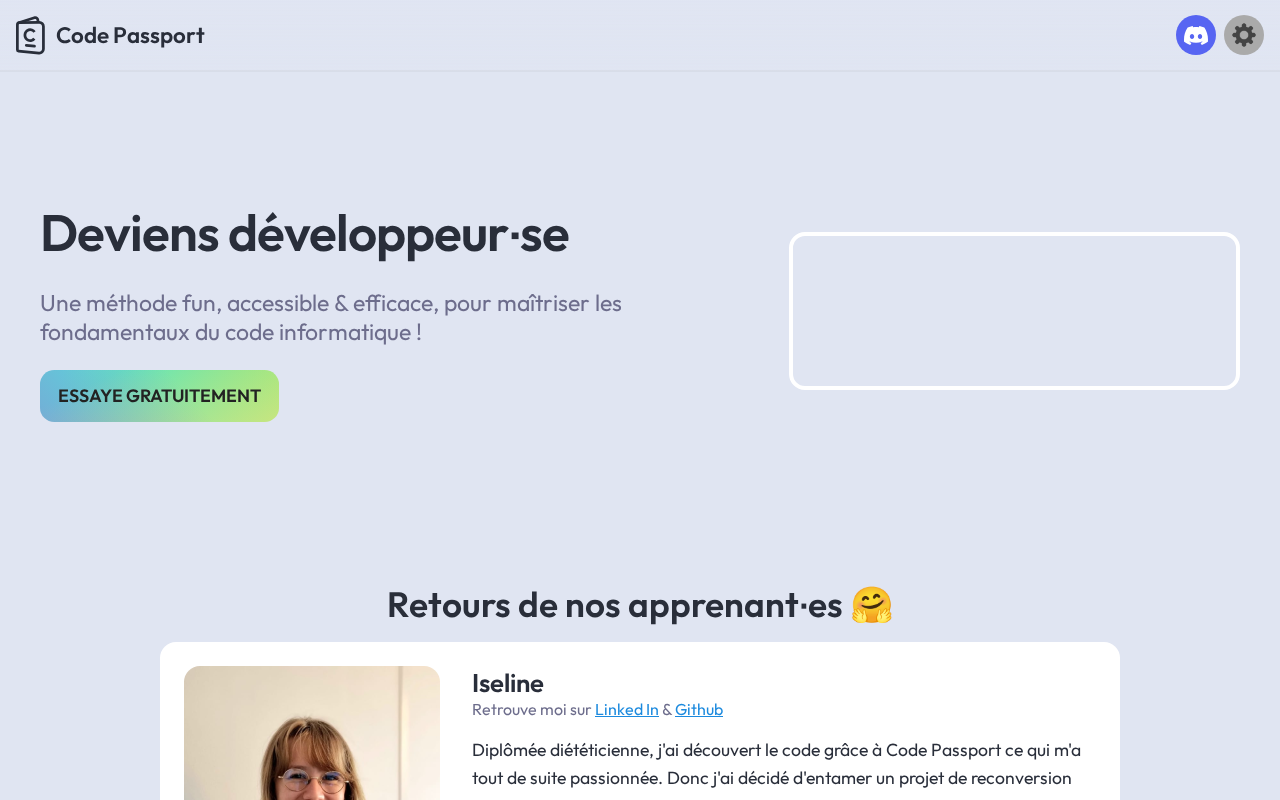Click the 'Retrouve moi sur' text
Viewport: 1280px width, 800px height.
(532, 709)
